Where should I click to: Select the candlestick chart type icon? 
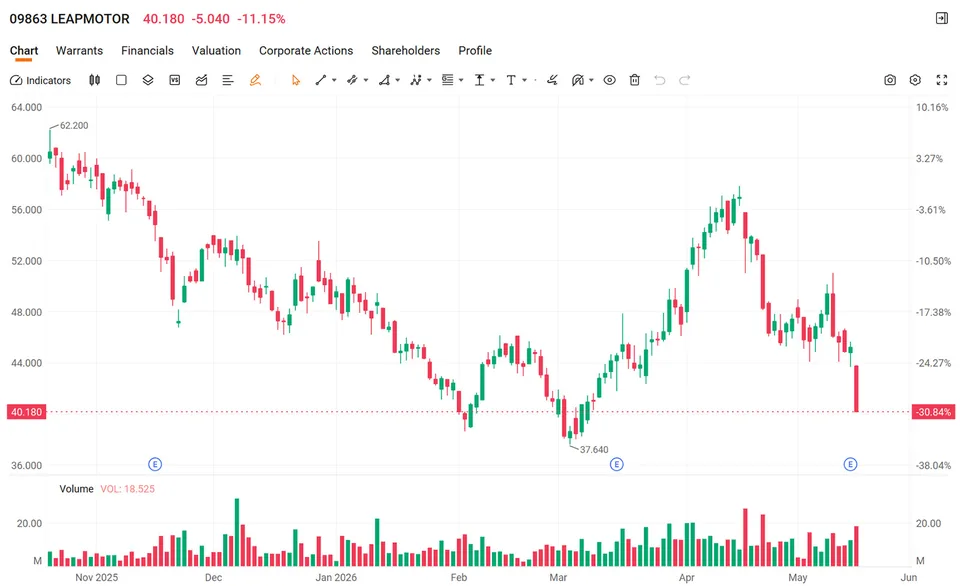(94, 80)
